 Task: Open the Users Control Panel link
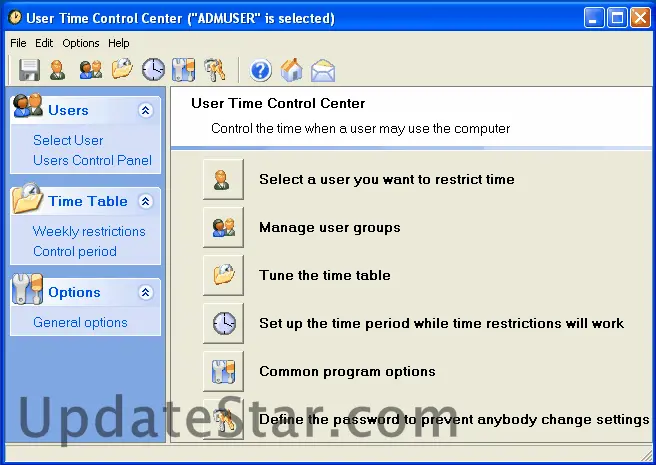tap(92, 160)
